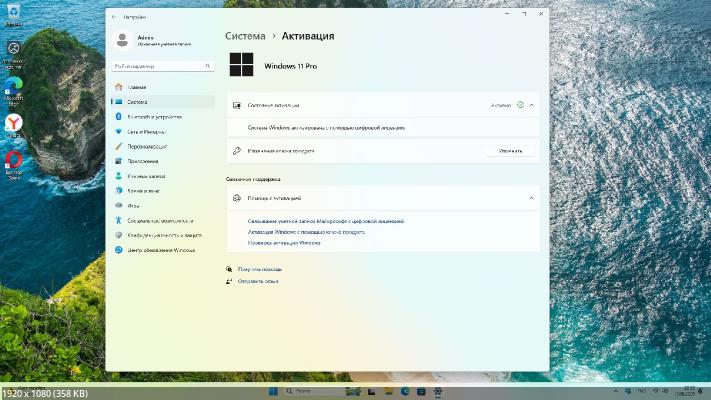Open File Explorer from the taskbar

388,391
